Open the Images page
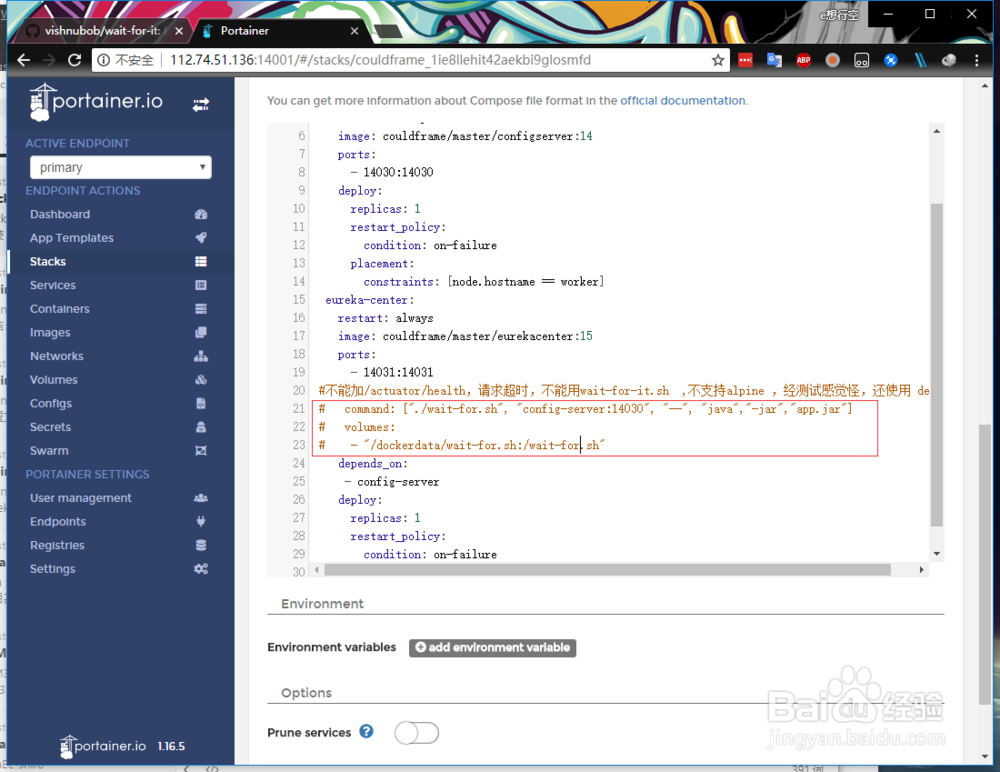The width and height of the screenshot is (1000, 772). (50, 332)
